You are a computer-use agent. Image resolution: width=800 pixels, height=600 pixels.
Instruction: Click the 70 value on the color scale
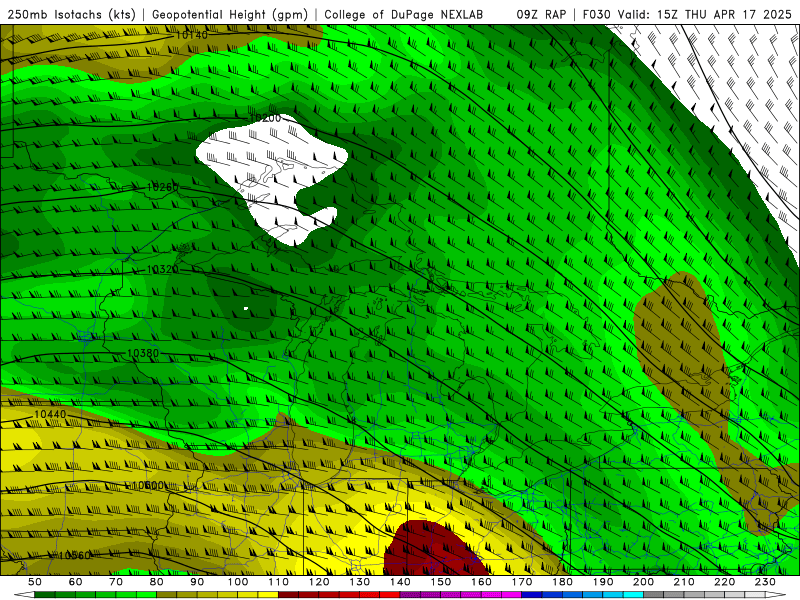click(x=116, y=582)
